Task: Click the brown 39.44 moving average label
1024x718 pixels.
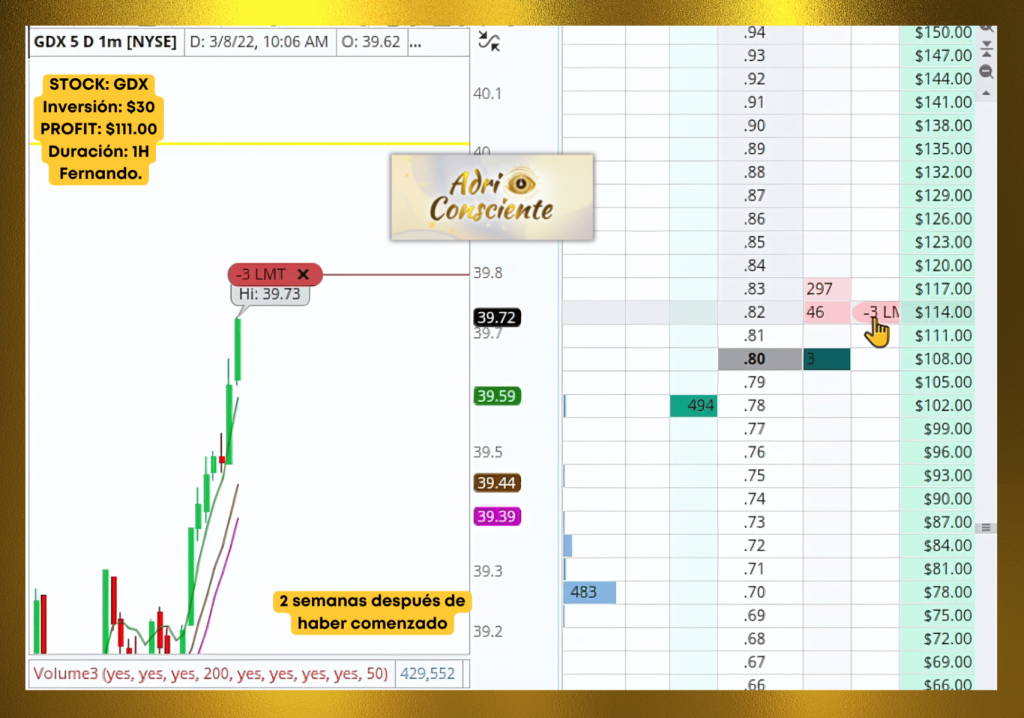Action: pos(496,483)
